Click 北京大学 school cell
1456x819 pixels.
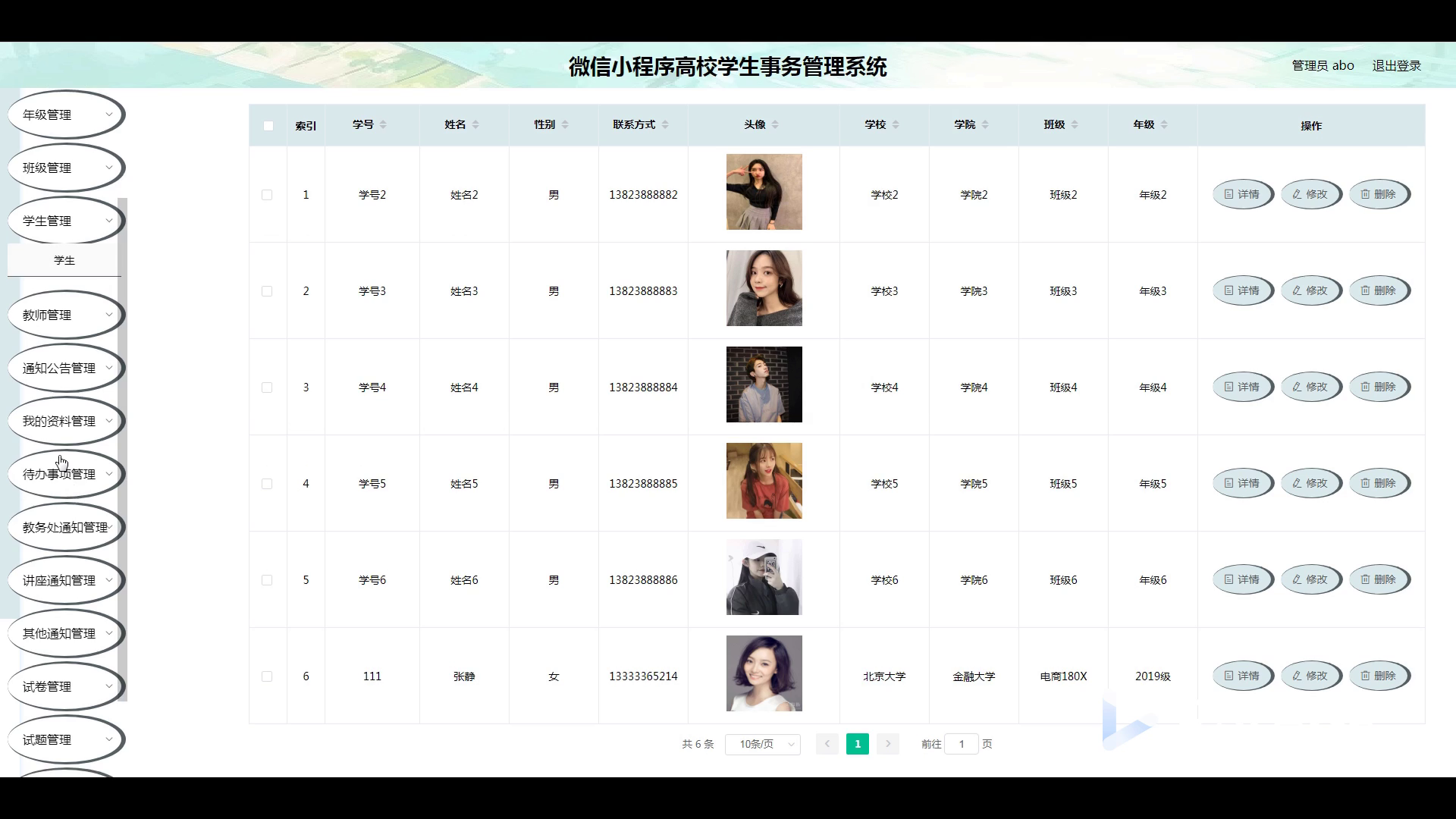tap(884, 676)
